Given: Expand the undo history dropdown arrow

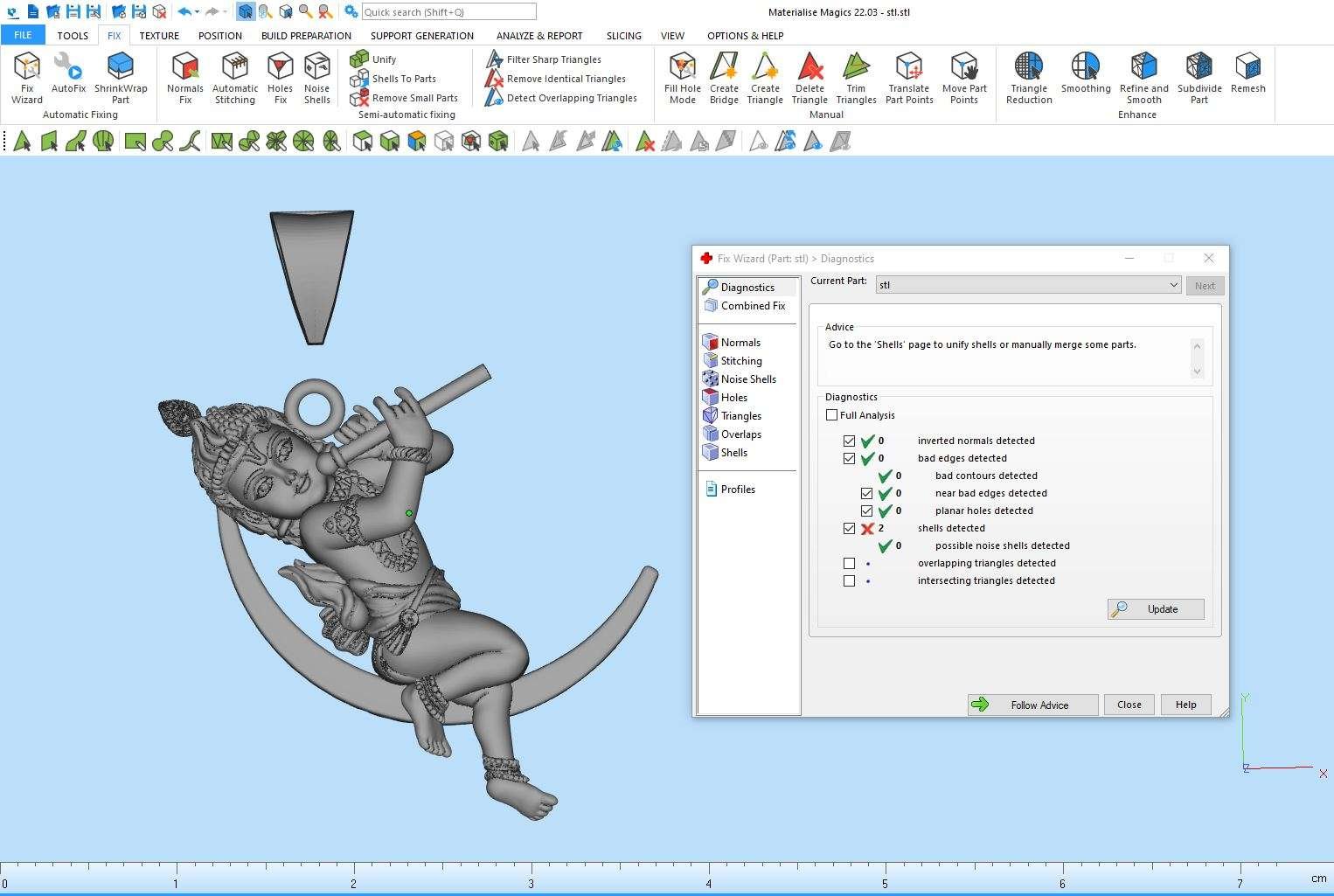Looking at the screenshot, I should [198, 12].
